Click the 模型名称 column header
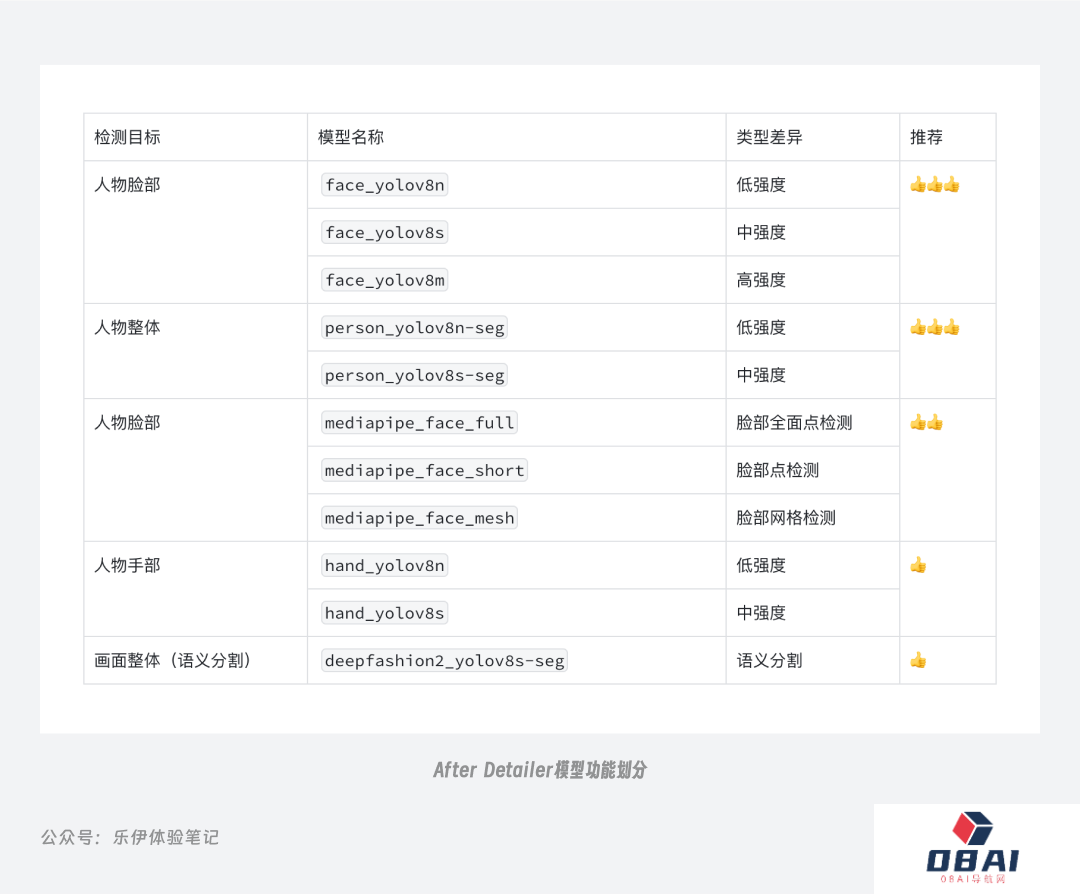 (x=351, y=137)
